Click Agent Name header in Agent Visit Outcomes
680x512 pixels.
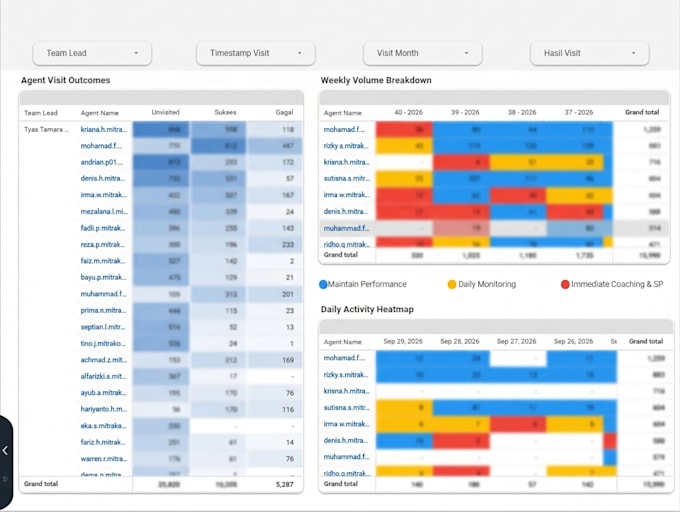pyautogui.click(x=100, y=113)
